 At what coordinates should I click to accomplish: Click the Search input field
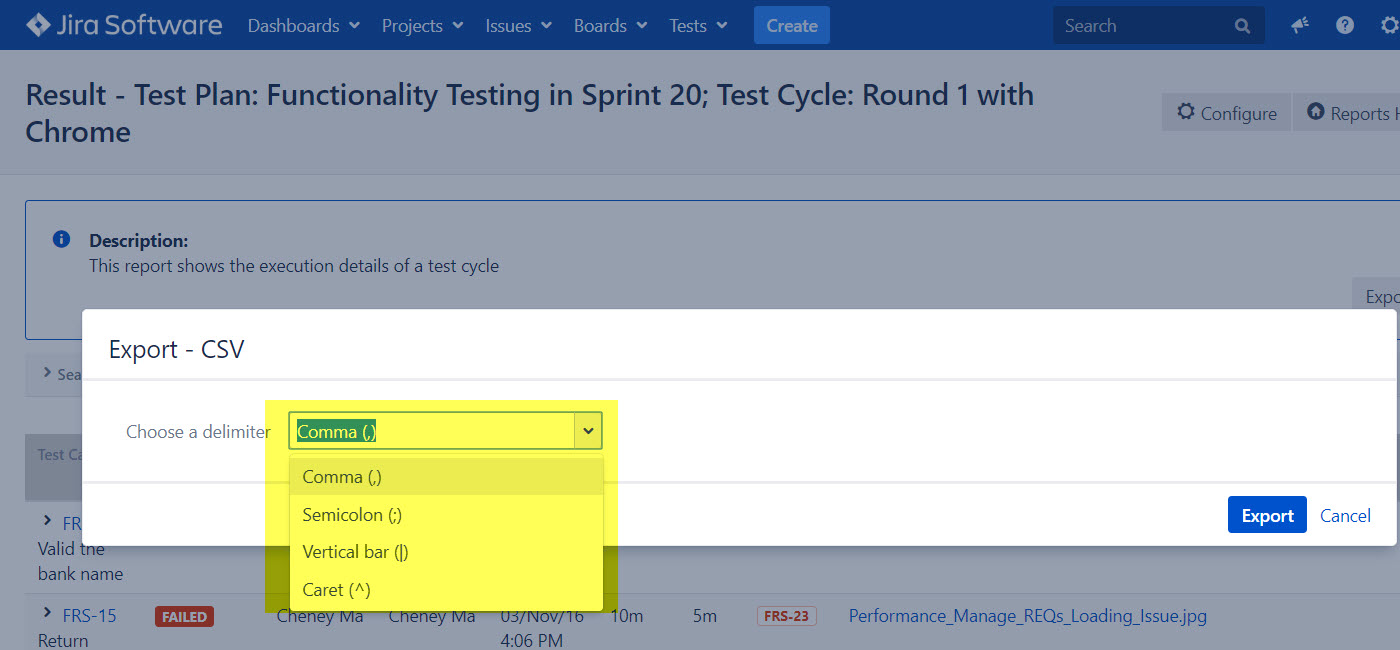coord(1140,26)
